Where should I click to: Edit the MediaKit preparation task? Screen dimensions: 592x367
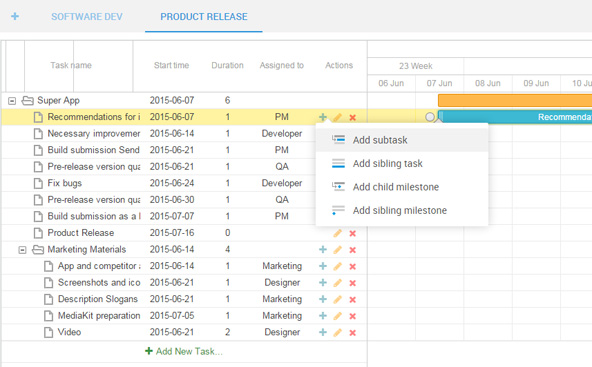(x=338, y=316)
